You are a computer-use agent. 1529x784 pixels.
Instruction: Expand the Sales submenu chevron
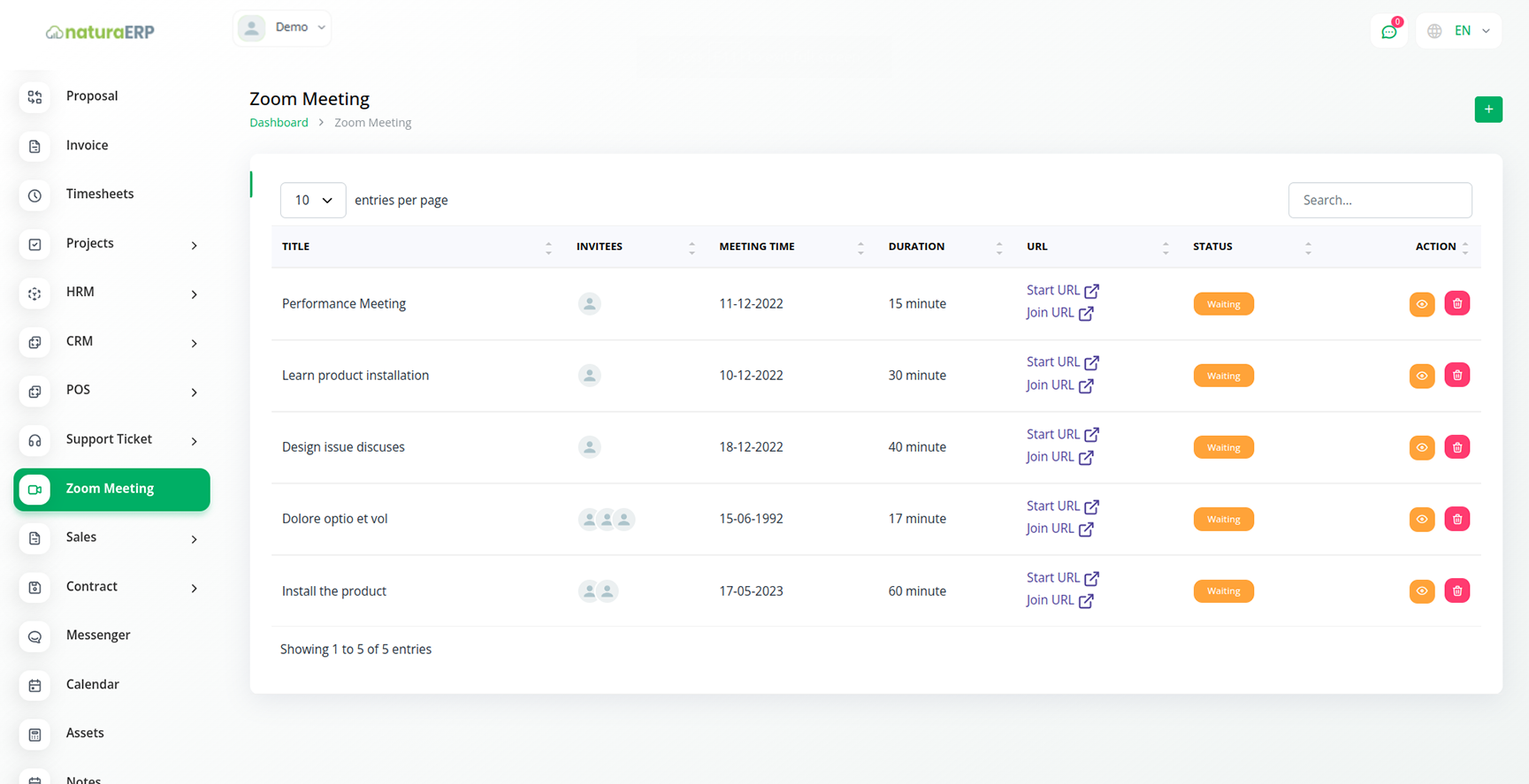tap(195, 539)
